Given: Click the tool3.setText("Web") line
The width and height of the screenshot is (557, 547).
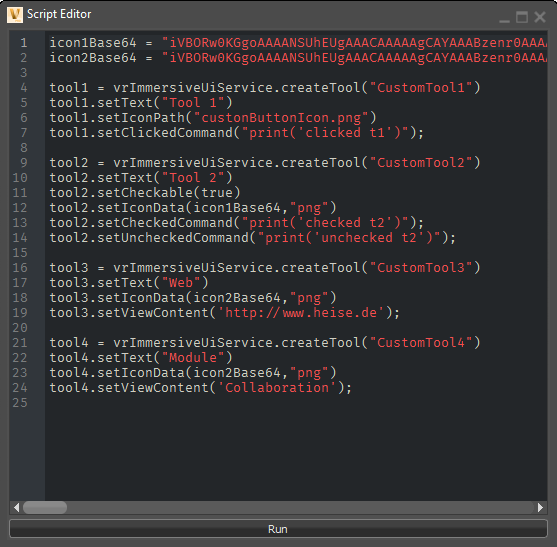Looking at the screenshot, I should [x=129, y=283].
